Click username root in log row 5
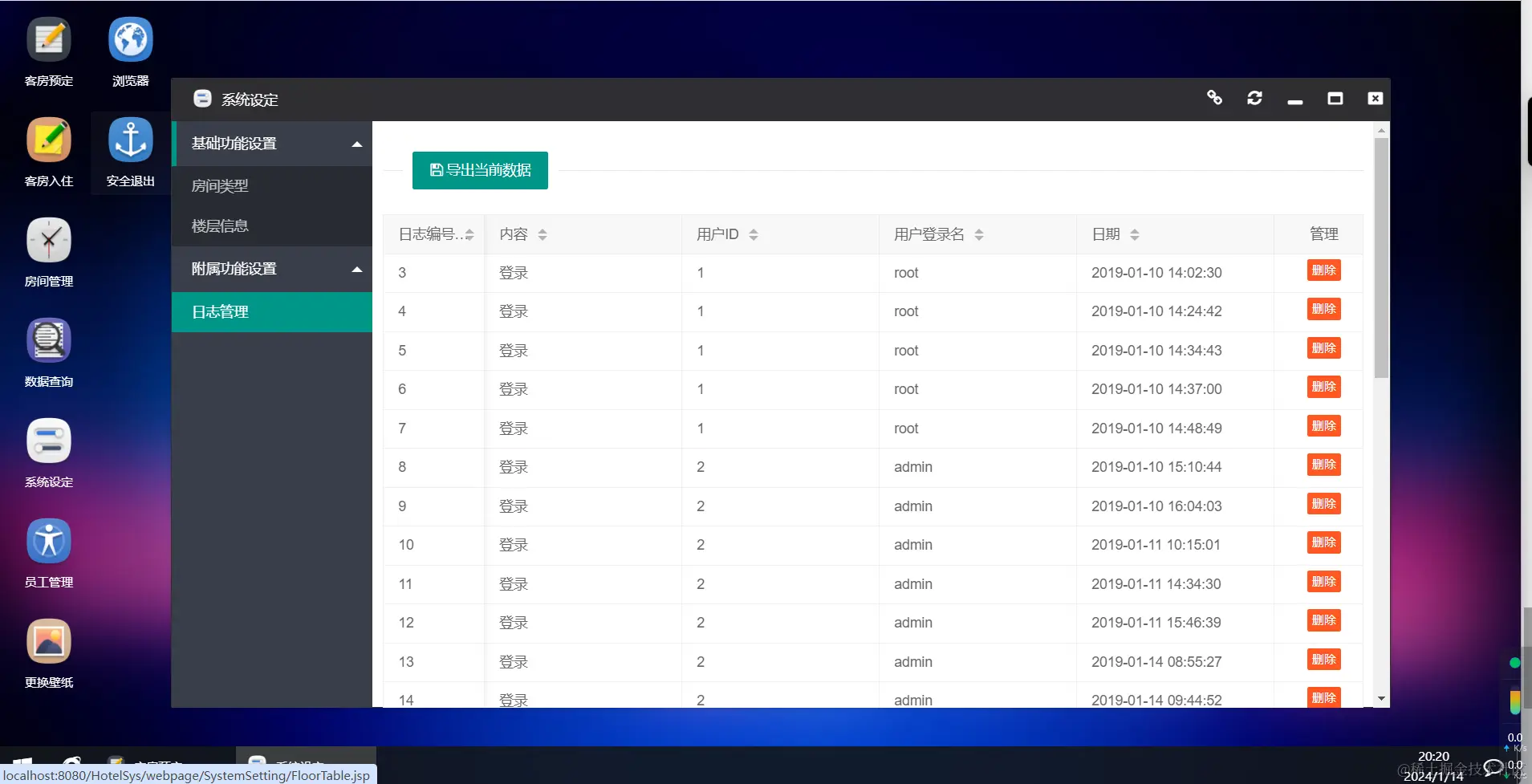1532x784 pixels. click(x=906, y=351)
